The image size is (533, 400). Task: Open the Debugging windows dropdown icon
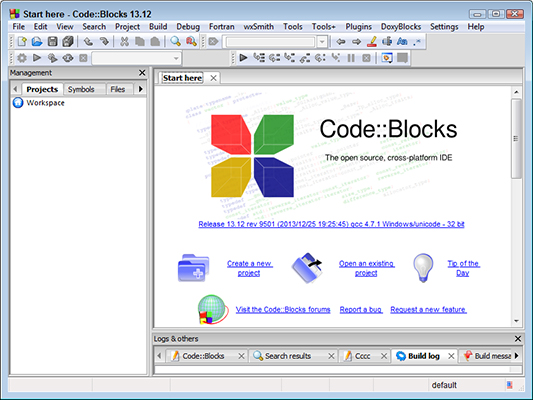387,58
